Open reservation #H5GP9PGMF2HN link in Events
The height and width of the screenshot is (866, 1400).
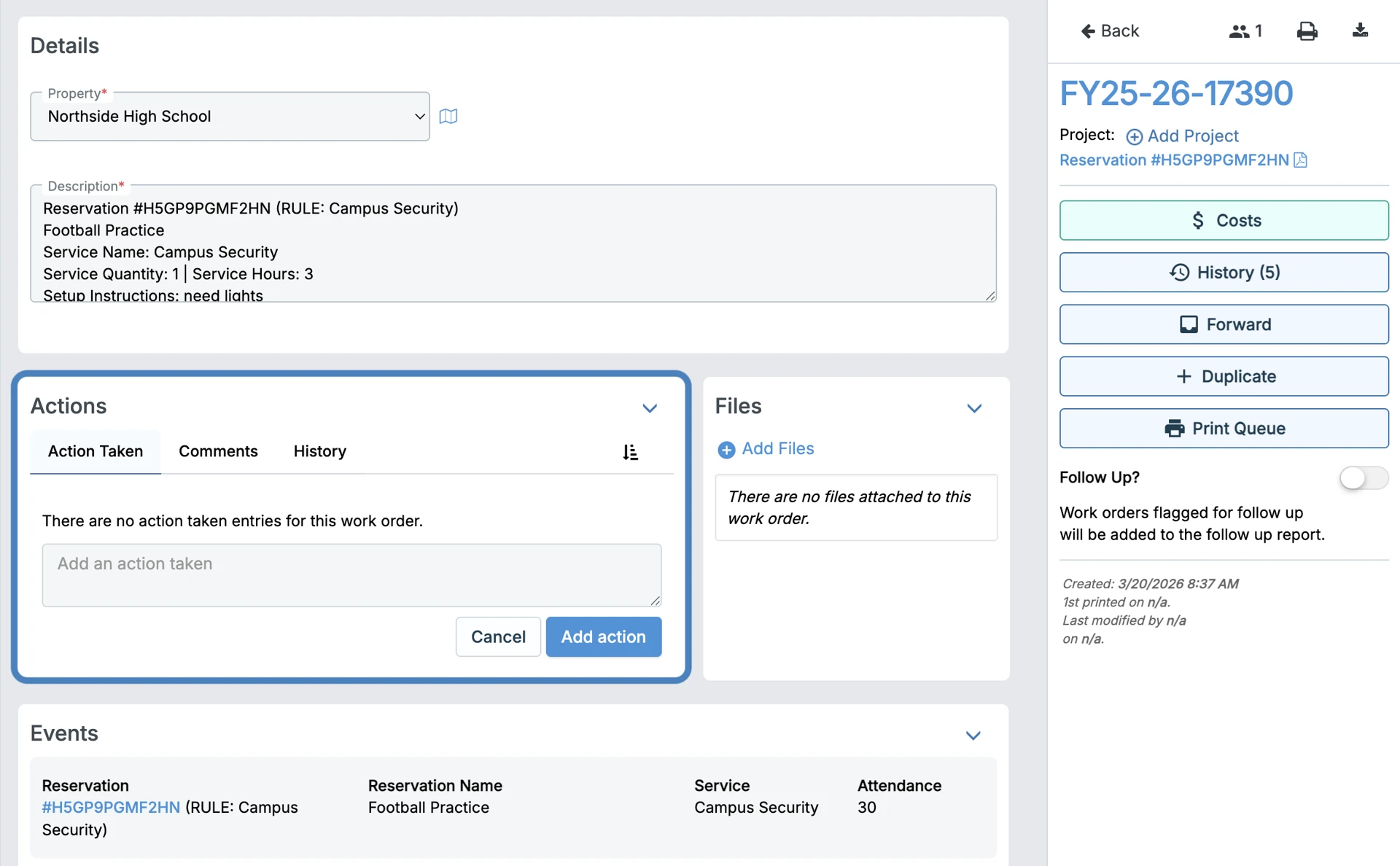pyautogui.click(x=111, y=808)
